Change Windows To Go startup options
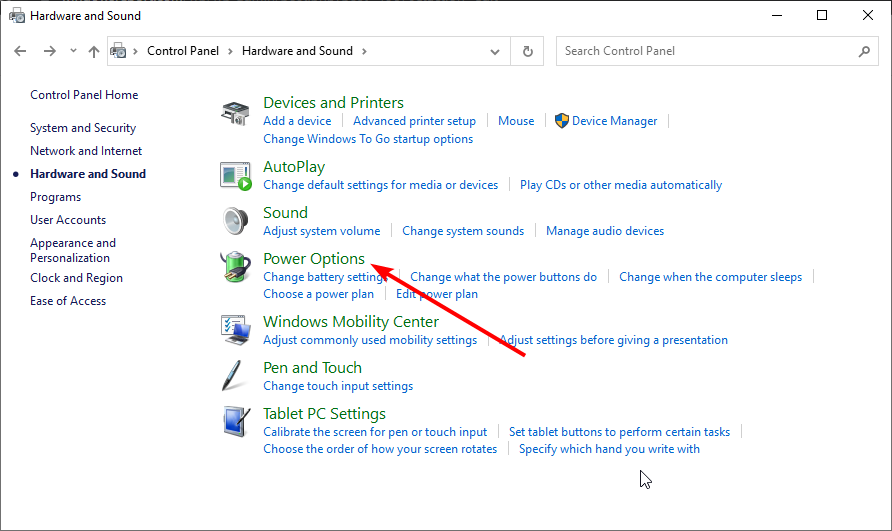 tap(368, 139)
